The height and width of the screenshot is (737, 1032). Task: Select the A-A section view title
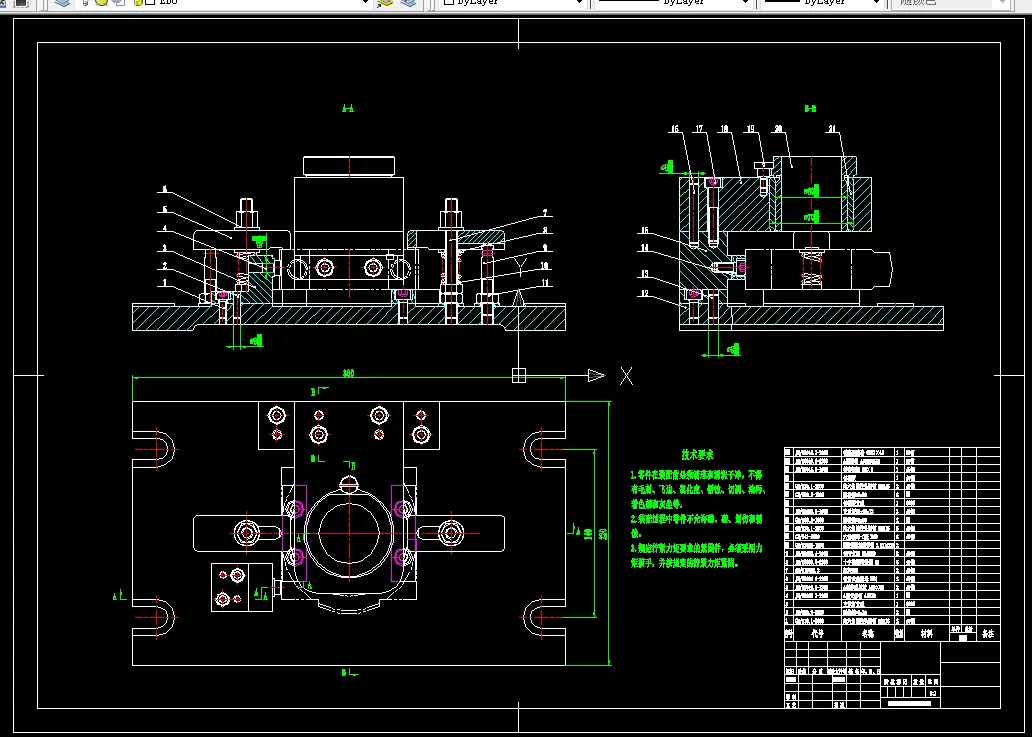(348, 109)
